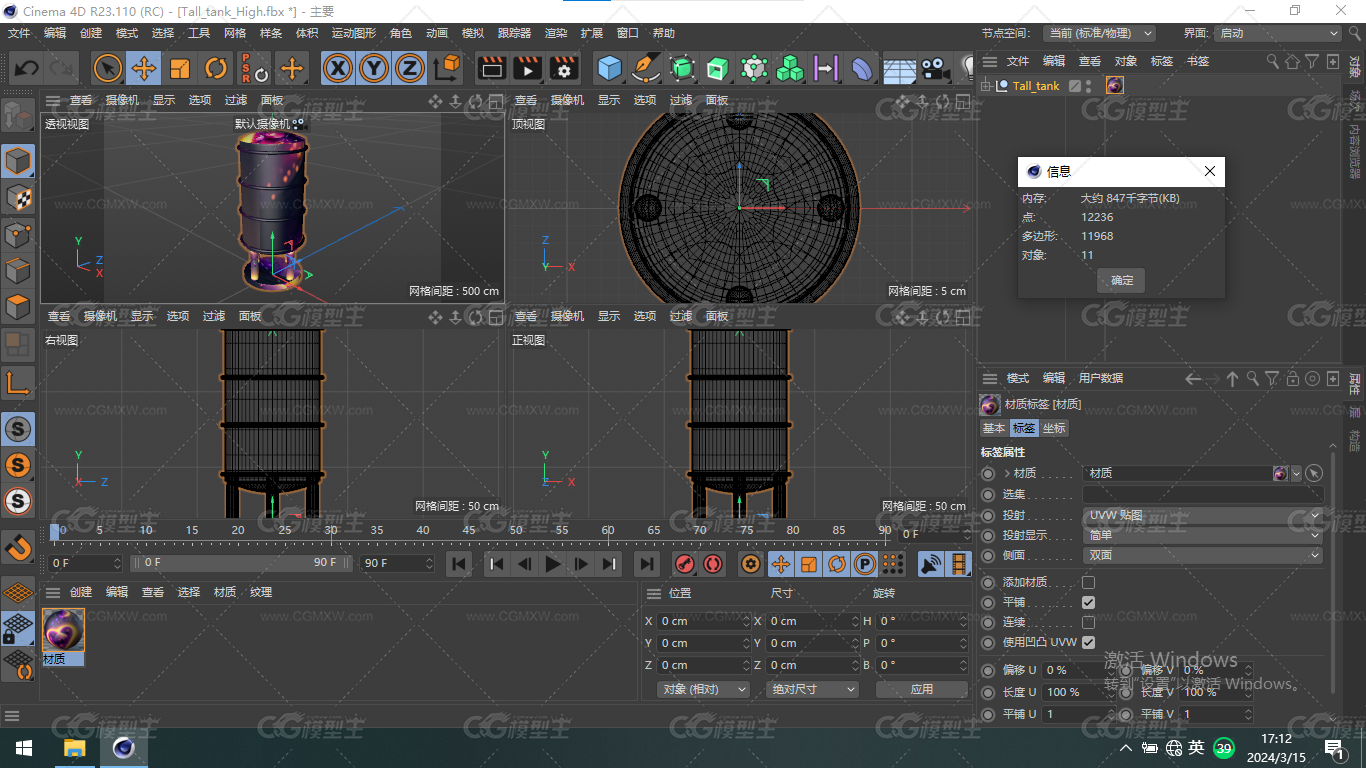
Task: Add a Cube primitive object
Action: point(609,68)
